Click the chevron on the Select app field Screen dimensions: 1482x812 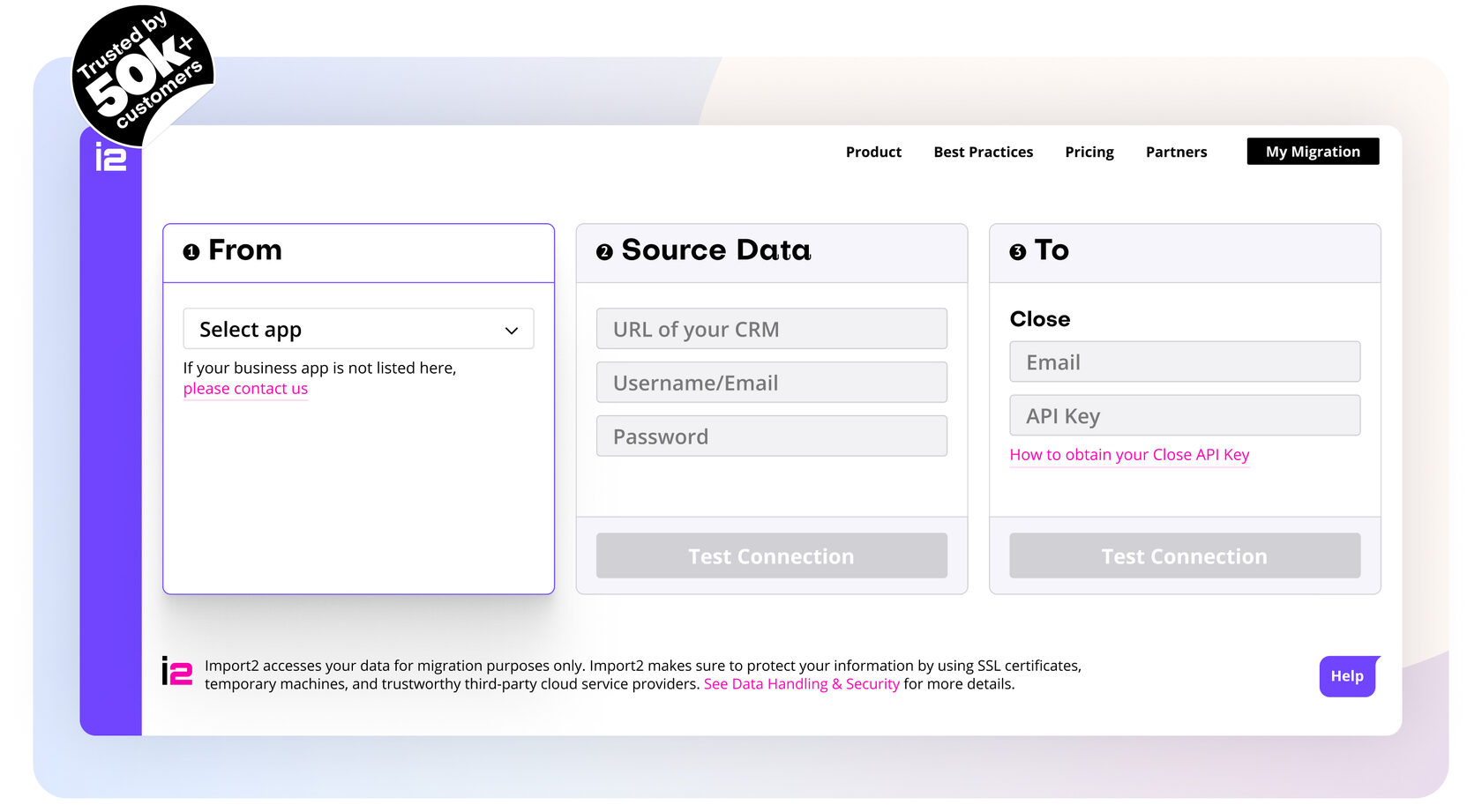click(x=512, y=330)
